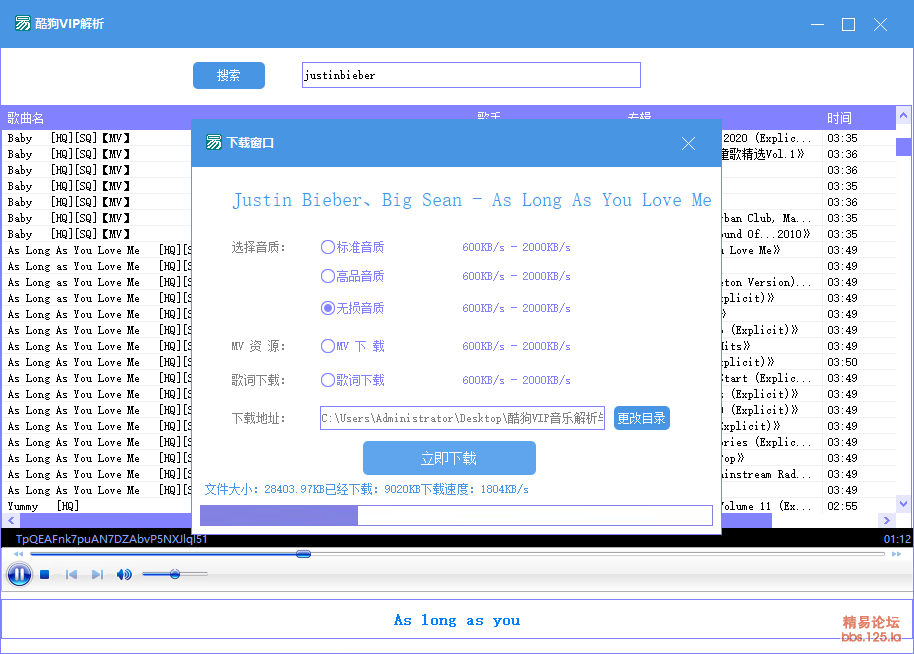Click the "2020 (Explic..." album cell
The width and height of the screenshot is (914, 654).
(767, 138)
